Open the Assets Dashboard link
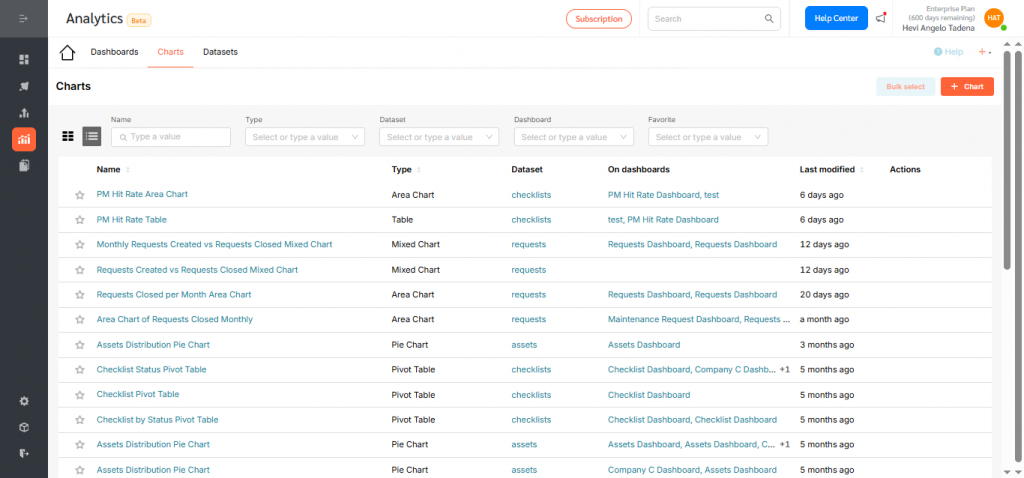 [643, 345]
